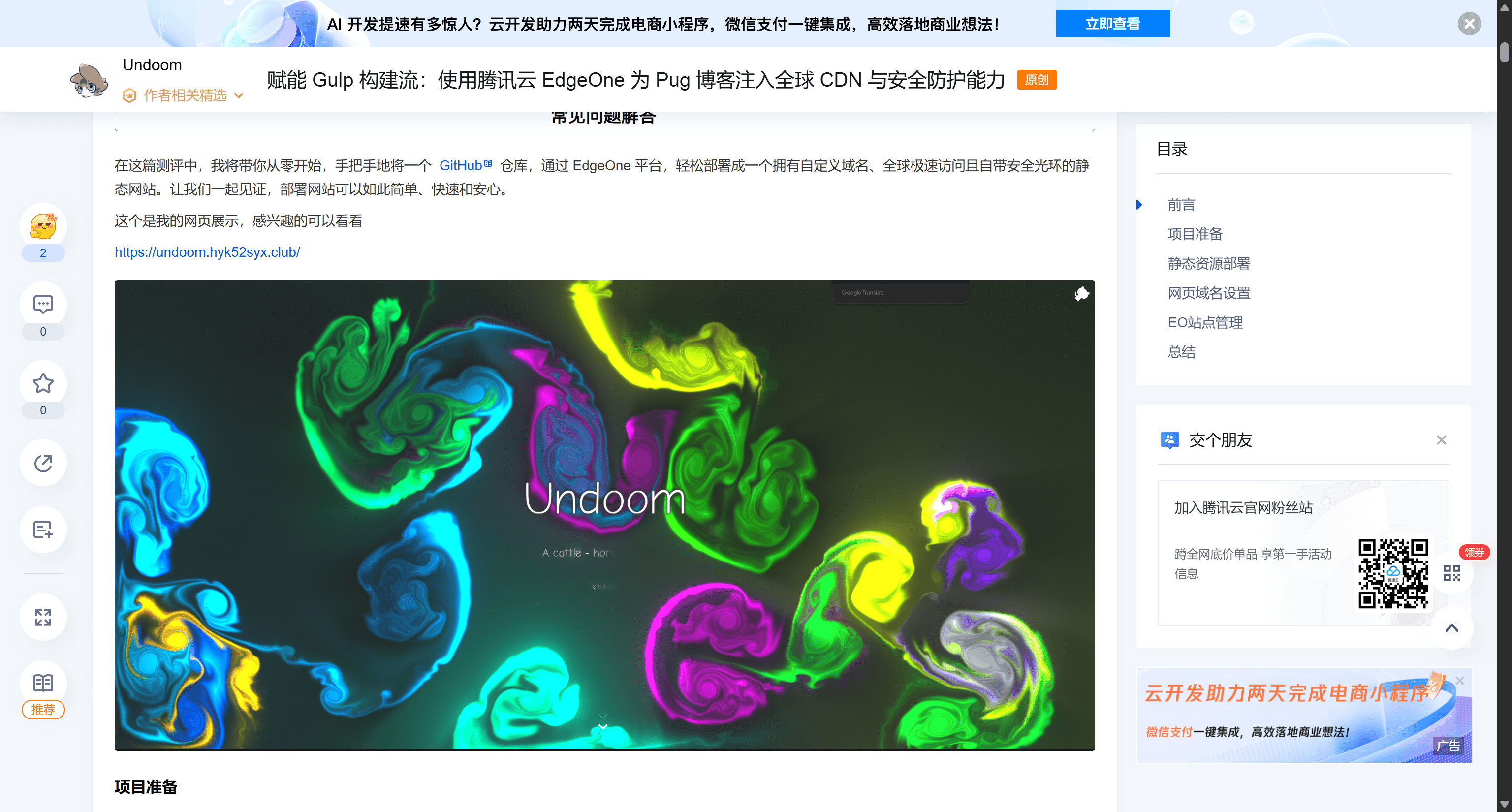Click the like emoji reaction icon
The image size is (1512, 812).
[x=43, y=226]
